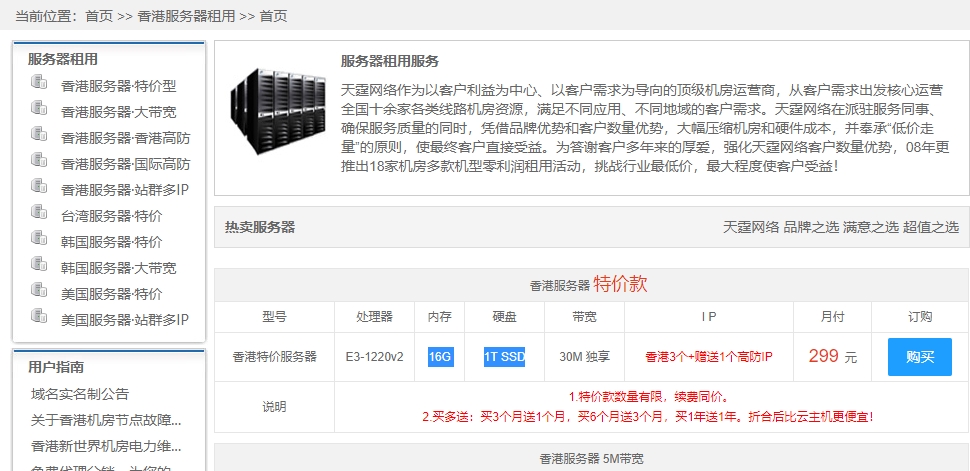Screen dimensions: 970x471
Task: Open the 韩国服务器·大带宽 sidebar link
Action: tap(118, 268)
